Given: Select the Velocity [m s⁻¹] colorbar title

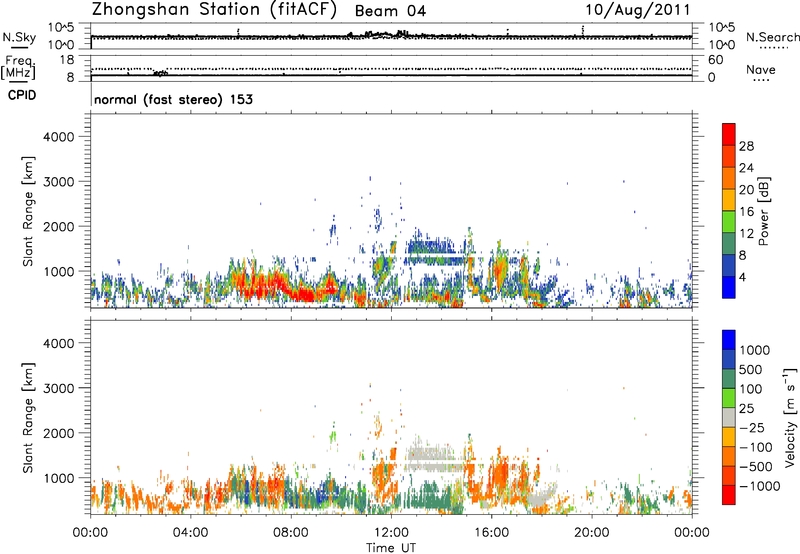Looking at the screenshot, I should coord(790,417).
